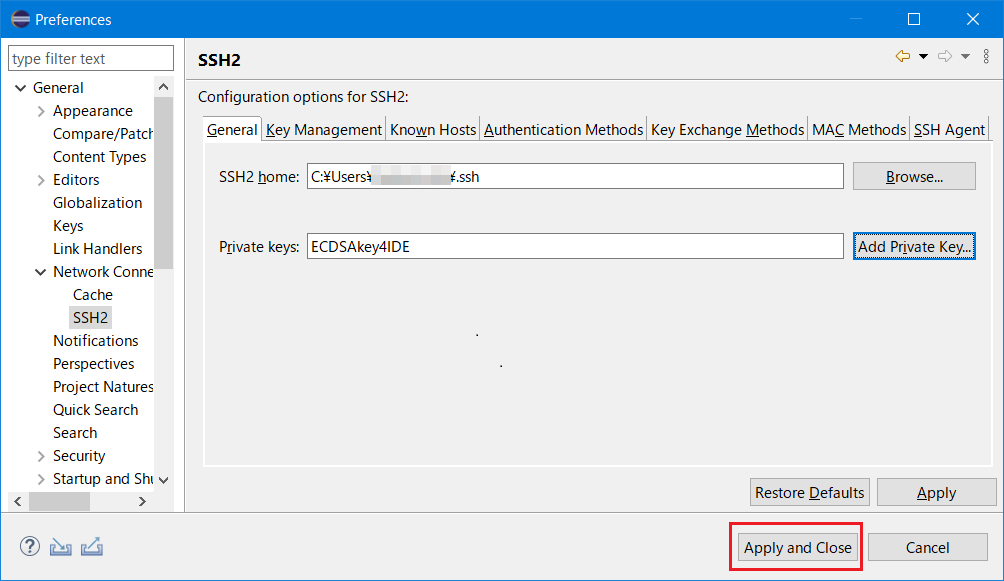The image size is (1004, 581).
Task: Switch to the Key Management tab
Action: tap(322, 129)
